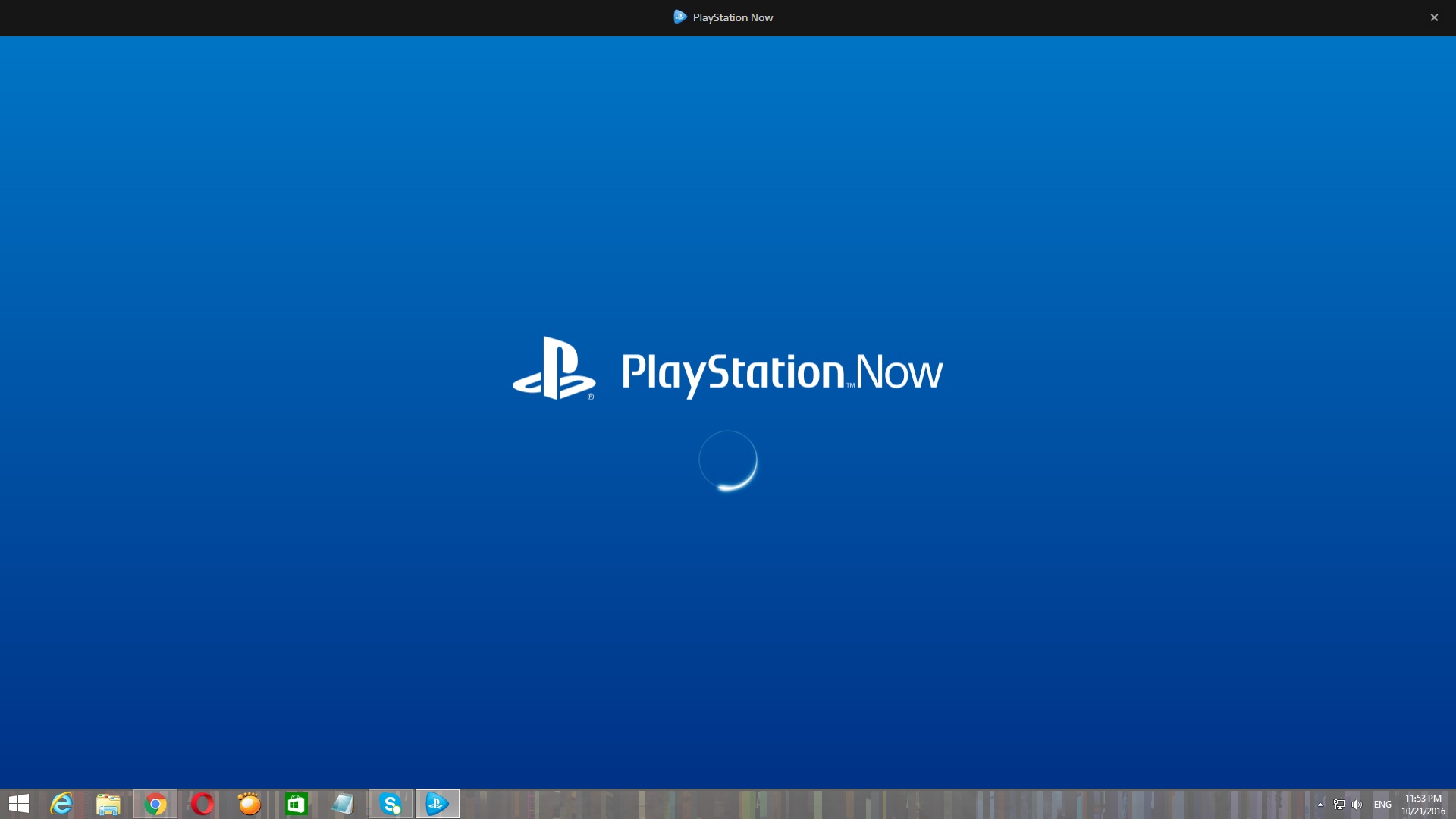Image resolution: width=1456 pixels, height=819 pixels.
Task: Open the Windows Start button
Action: point(18,804)
